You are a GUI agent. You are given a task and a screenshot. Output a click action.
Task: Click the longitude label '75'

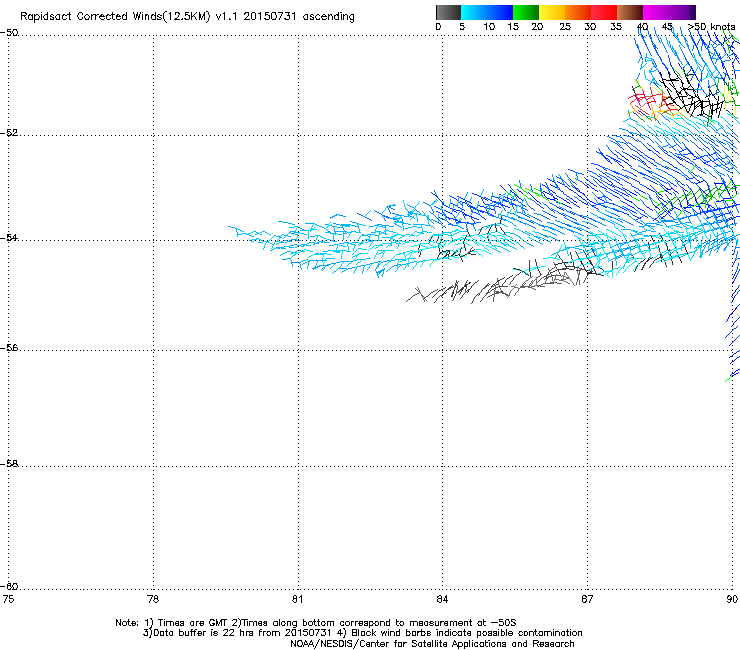(x=8, y=599)
